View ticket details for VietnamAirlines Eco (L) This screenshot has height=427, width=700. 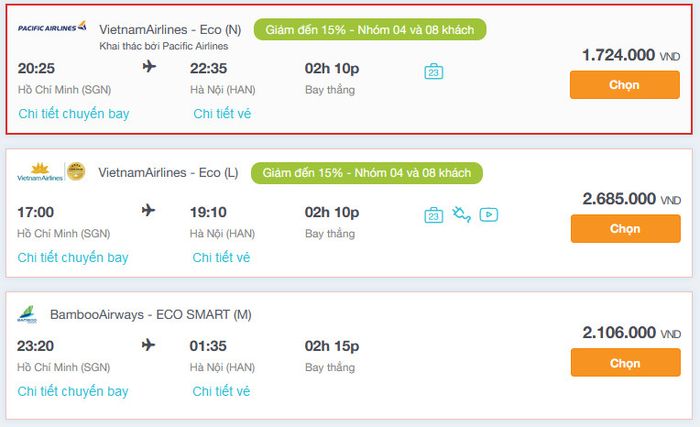coord(221,258)
